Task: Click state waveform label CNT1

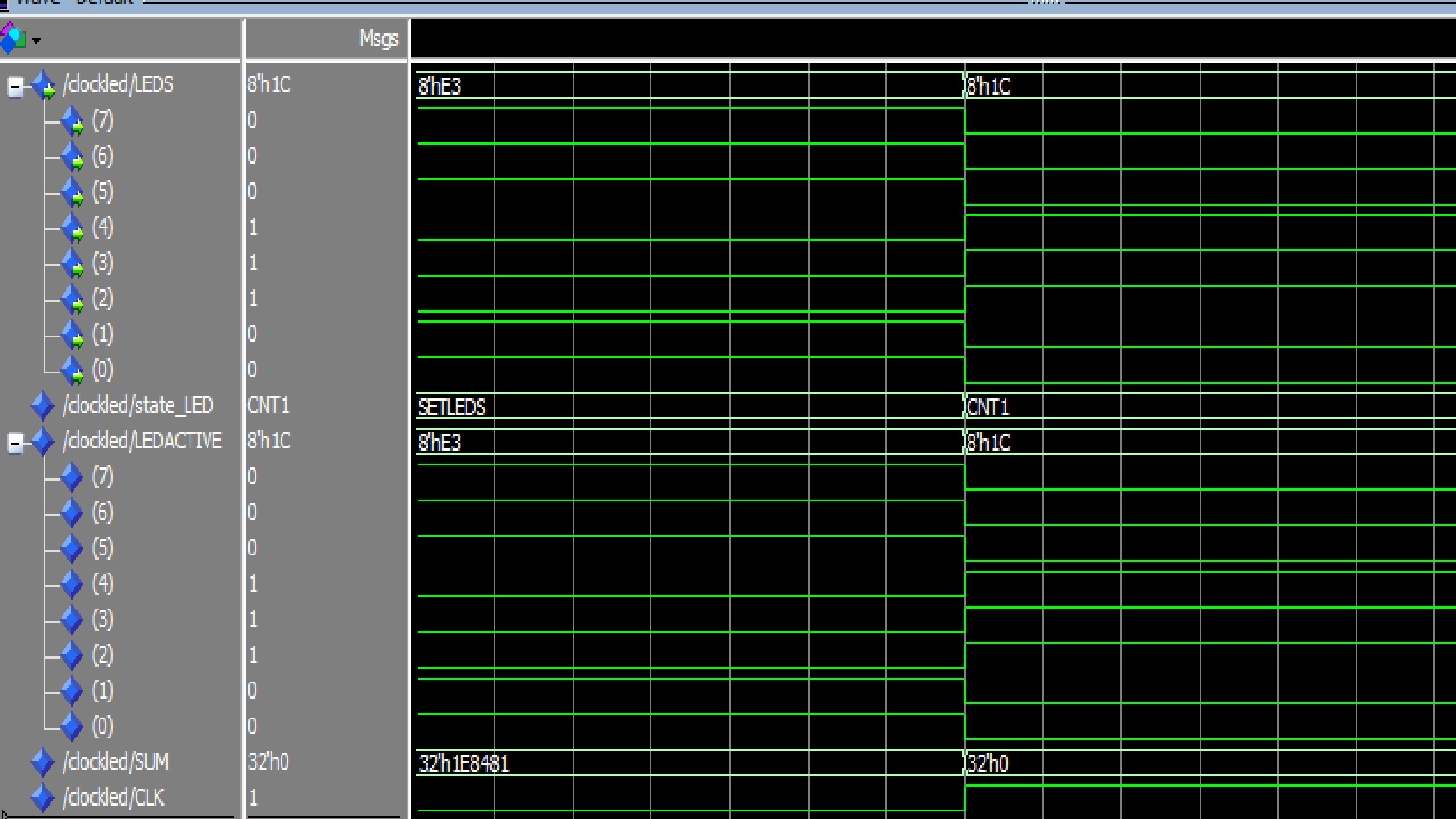Action: (x=989, y=408)
